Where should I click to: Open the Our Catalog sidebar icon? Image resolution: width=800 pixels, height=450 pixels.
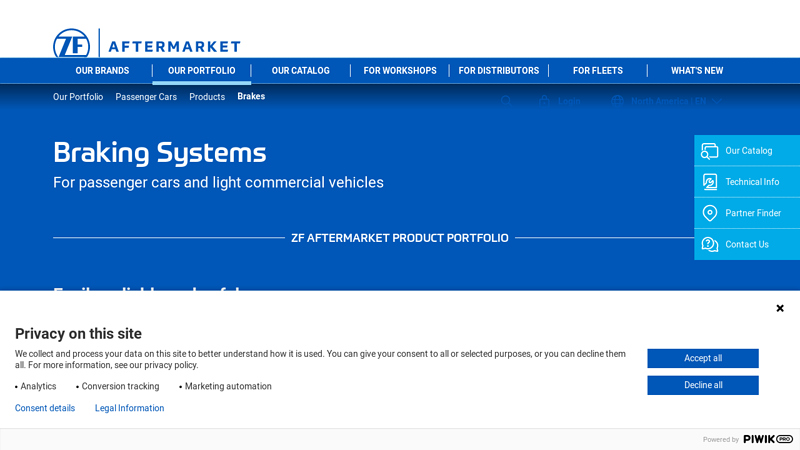coord(709,151)
